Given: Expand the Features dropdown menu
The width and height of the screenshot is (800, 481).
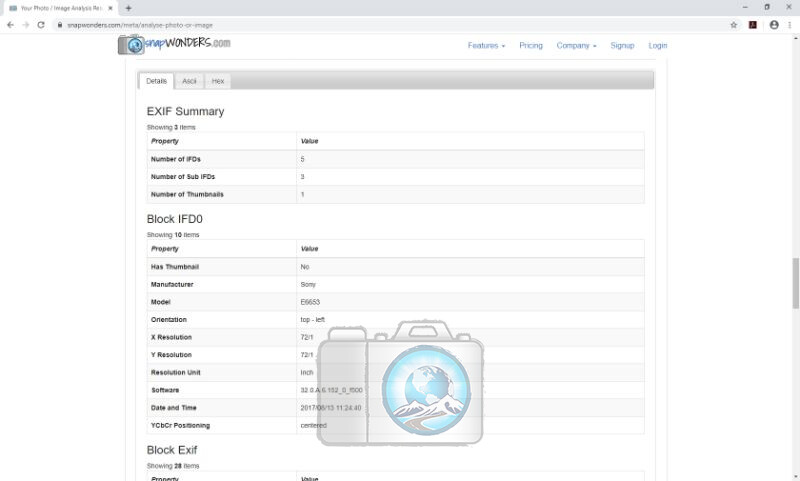Looking at the screenshot, I should click(486, 46).
